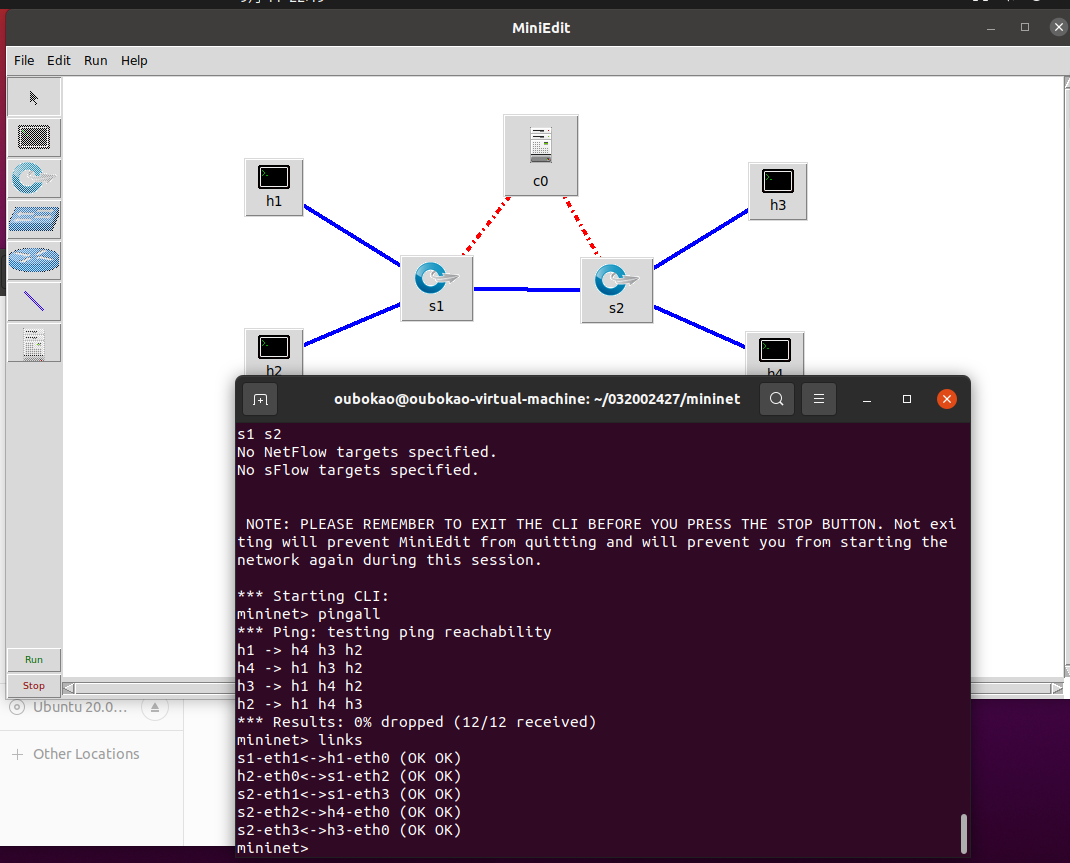This screenshot has width=1070, height=863.
Task: Open the File menu
Action: [24, 61]
